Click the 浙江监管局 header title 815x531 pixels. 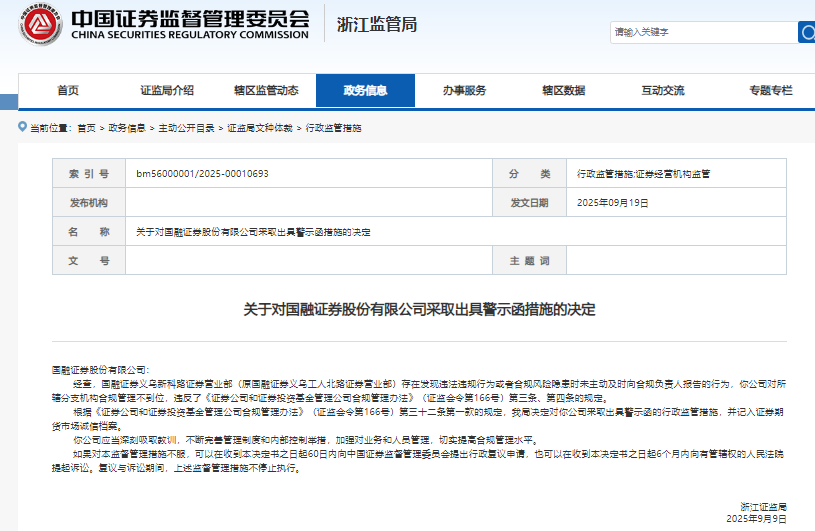[376, 24]
